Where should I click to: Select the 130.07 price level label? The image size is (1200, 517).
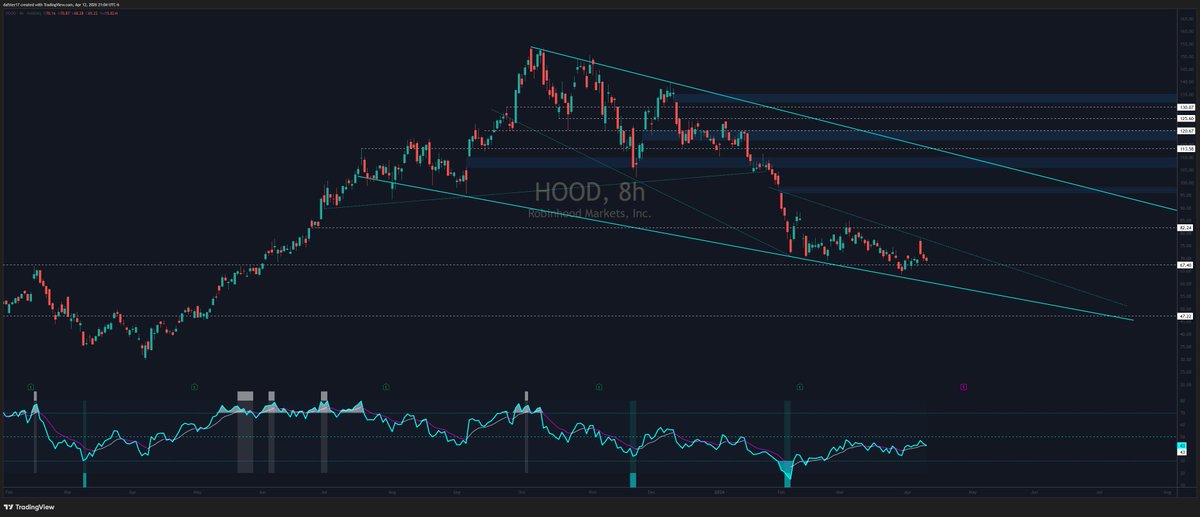click(1187, 106)
